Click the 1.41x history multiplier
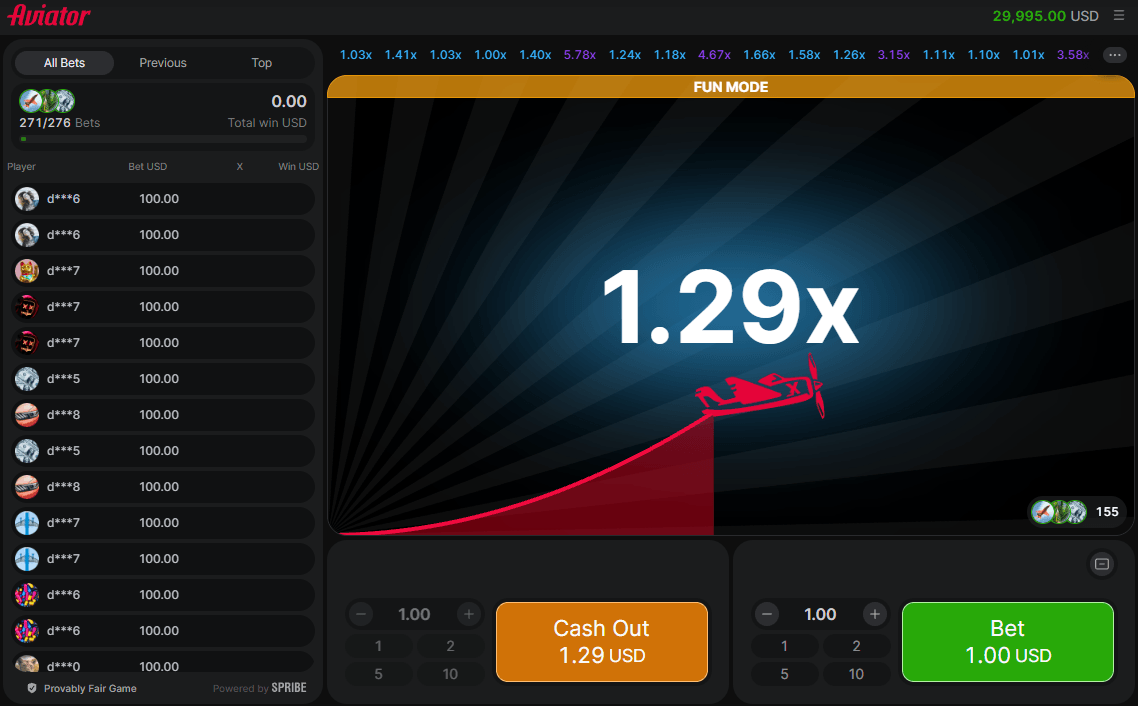This screenshot has width=1138, height=706. 401,55
